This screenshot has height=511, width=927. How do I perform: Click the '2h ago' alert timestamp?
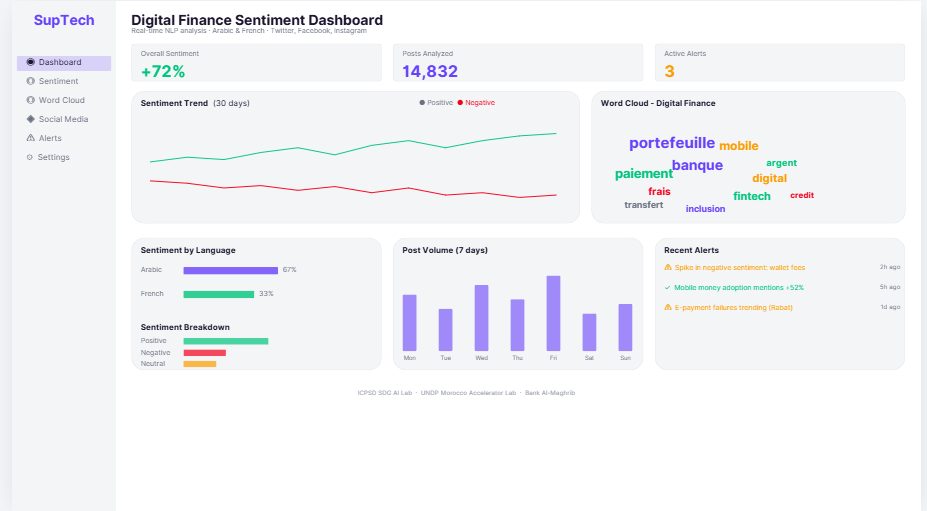[x=890, y=267]
